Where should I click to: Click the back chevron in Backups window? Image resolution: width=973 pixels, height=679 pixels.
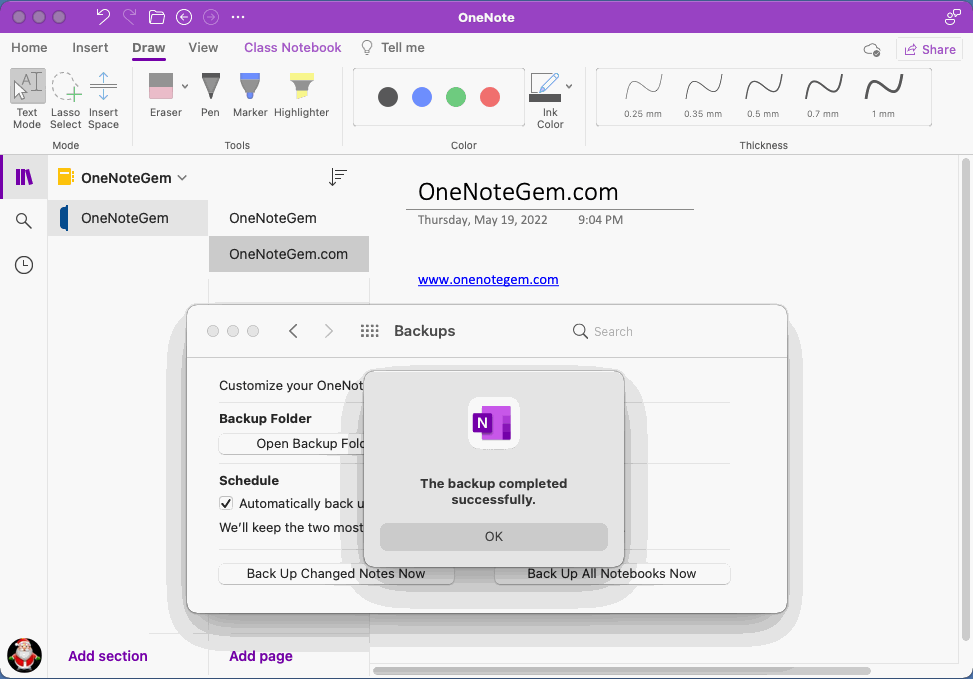[294, 331]
